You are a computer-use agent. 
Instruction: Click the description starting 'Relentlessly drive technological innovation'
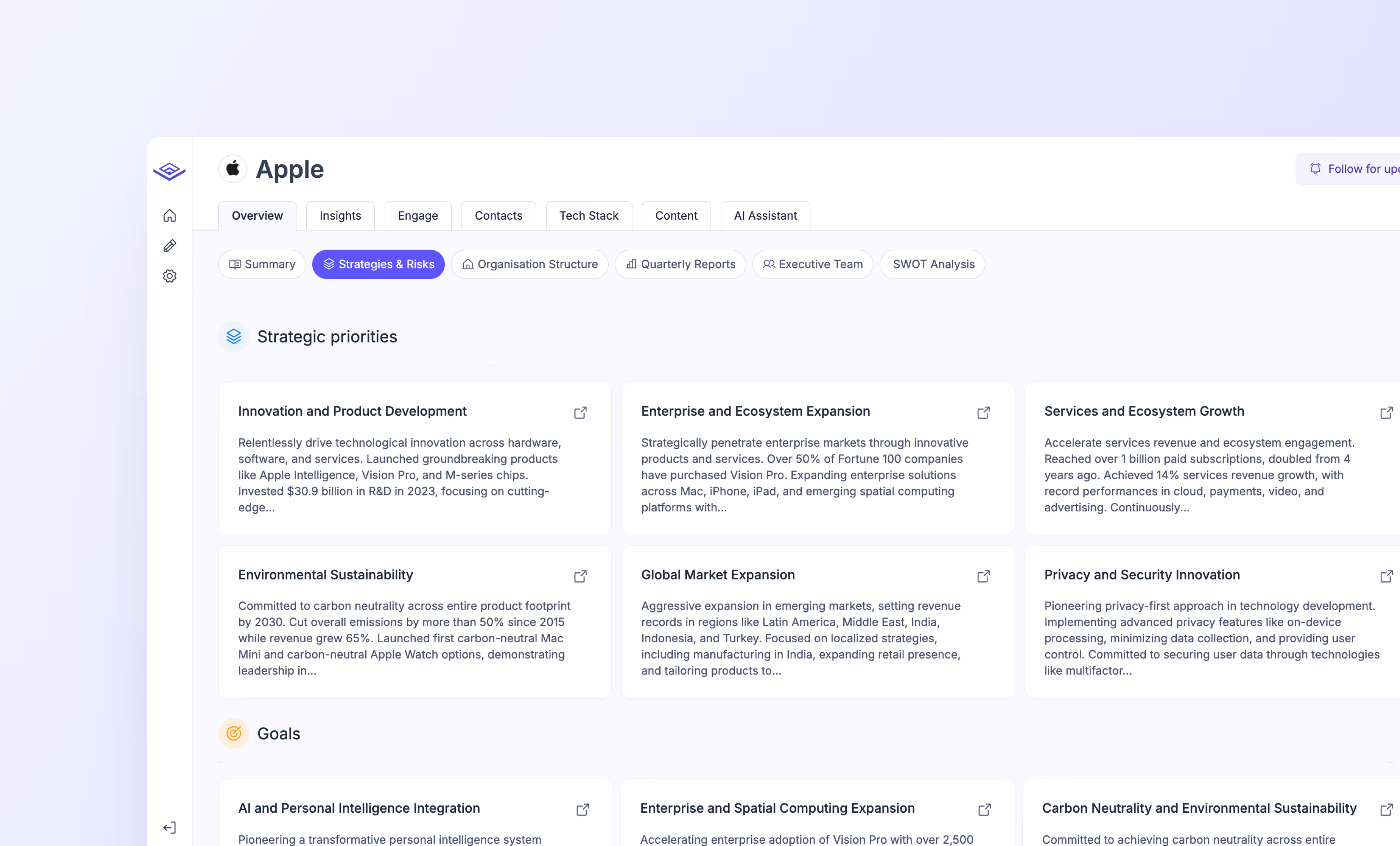click(401, 475)
